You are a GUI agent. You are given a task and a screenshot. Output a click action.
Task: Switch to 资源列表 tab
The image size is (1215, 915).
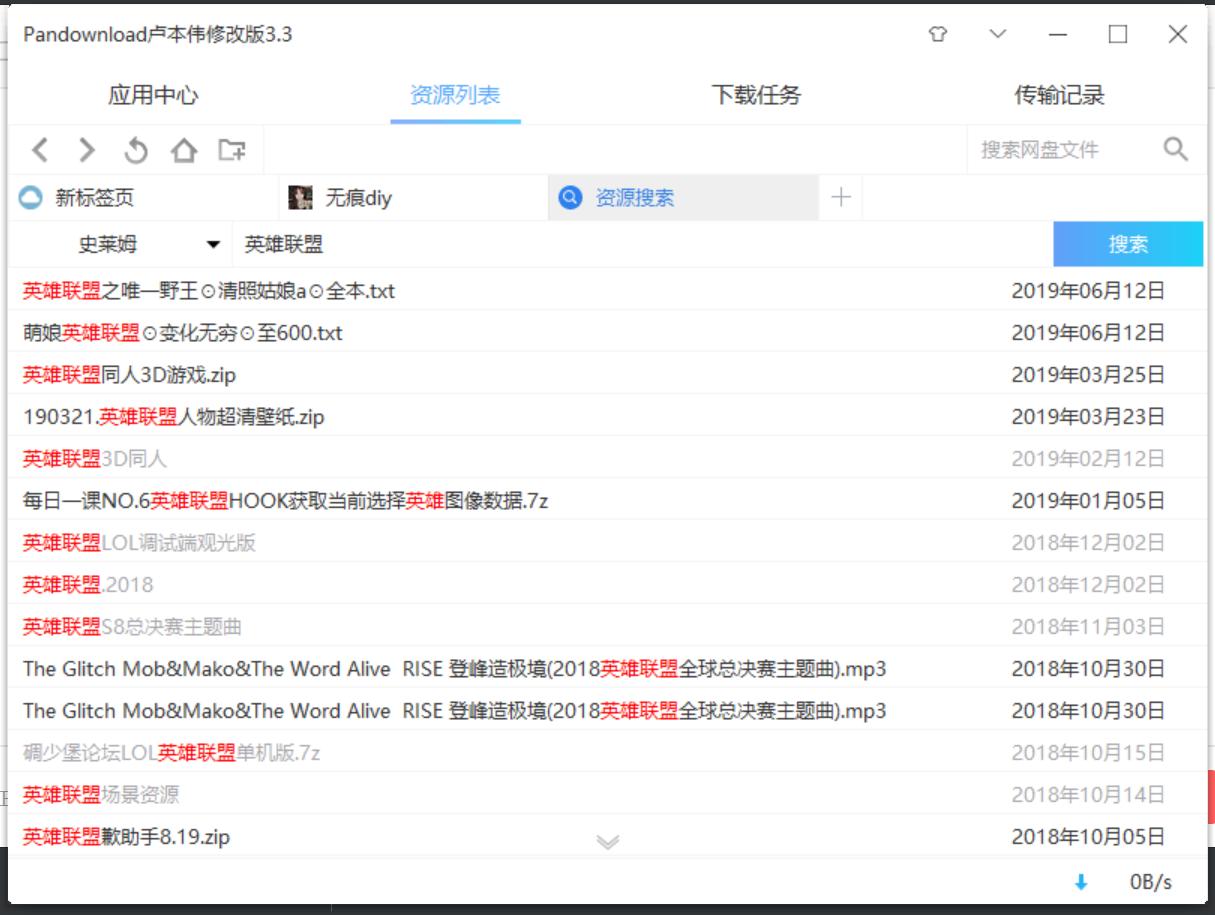coord(455,96)
